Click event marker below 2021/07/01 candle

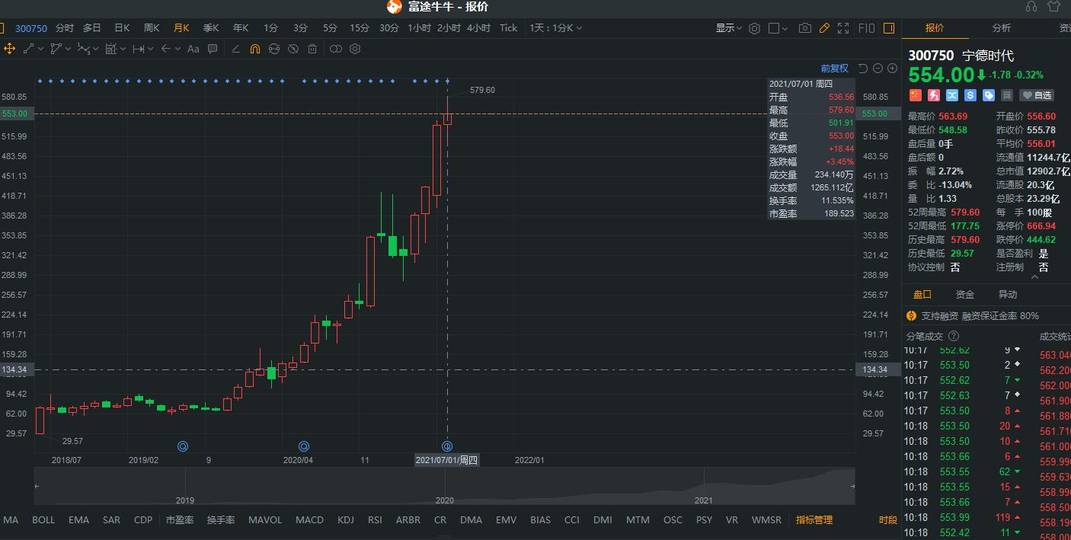tap(447, 446)
